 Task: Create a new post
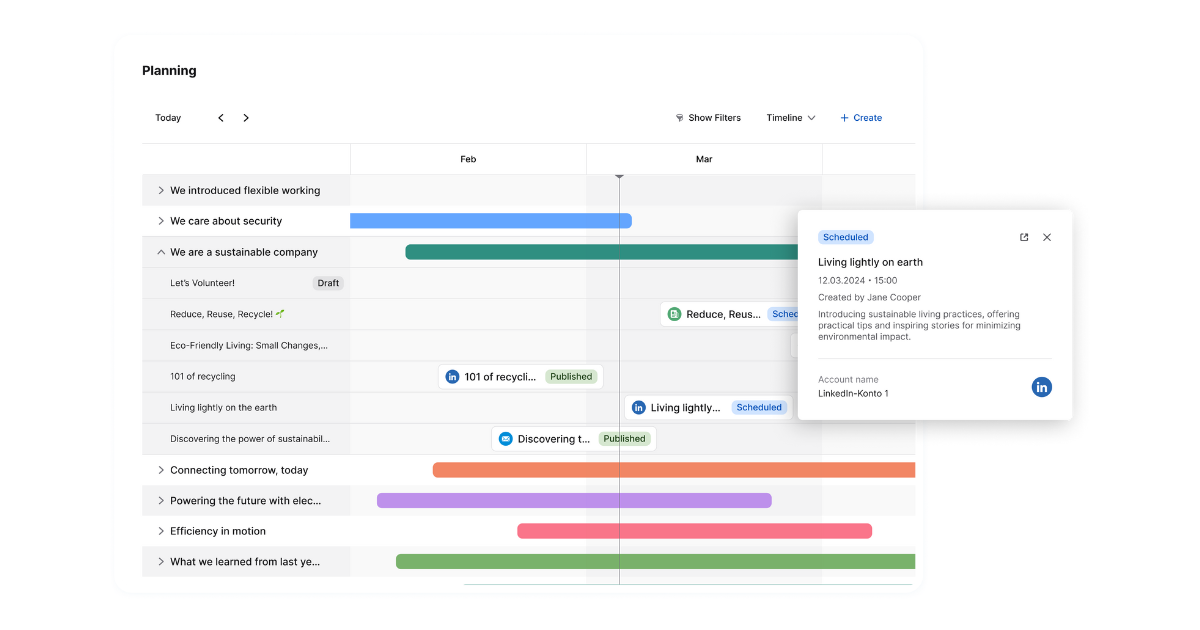click(861, 117)
